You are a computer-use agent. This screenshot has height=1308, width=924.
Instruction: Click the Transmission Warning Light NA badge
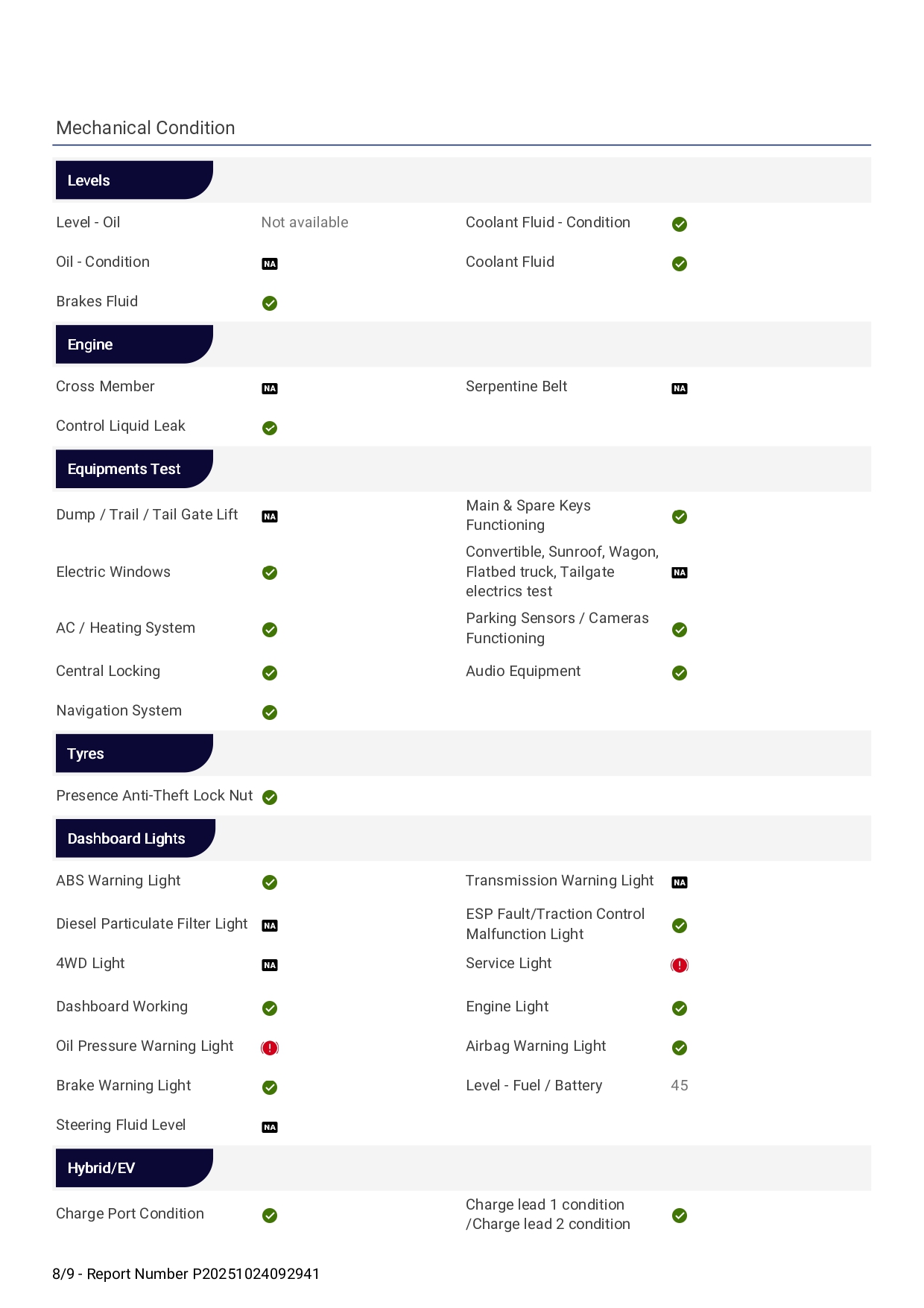tap(679, 882)
